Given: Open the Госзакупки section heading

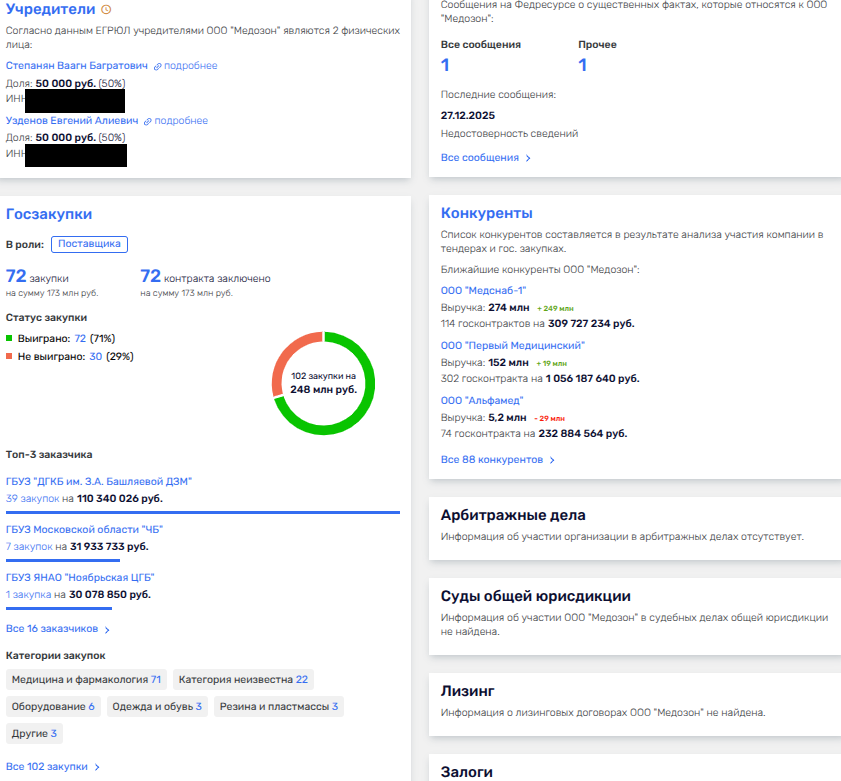Looking at the screenshot, I should (x=49, y=214).
